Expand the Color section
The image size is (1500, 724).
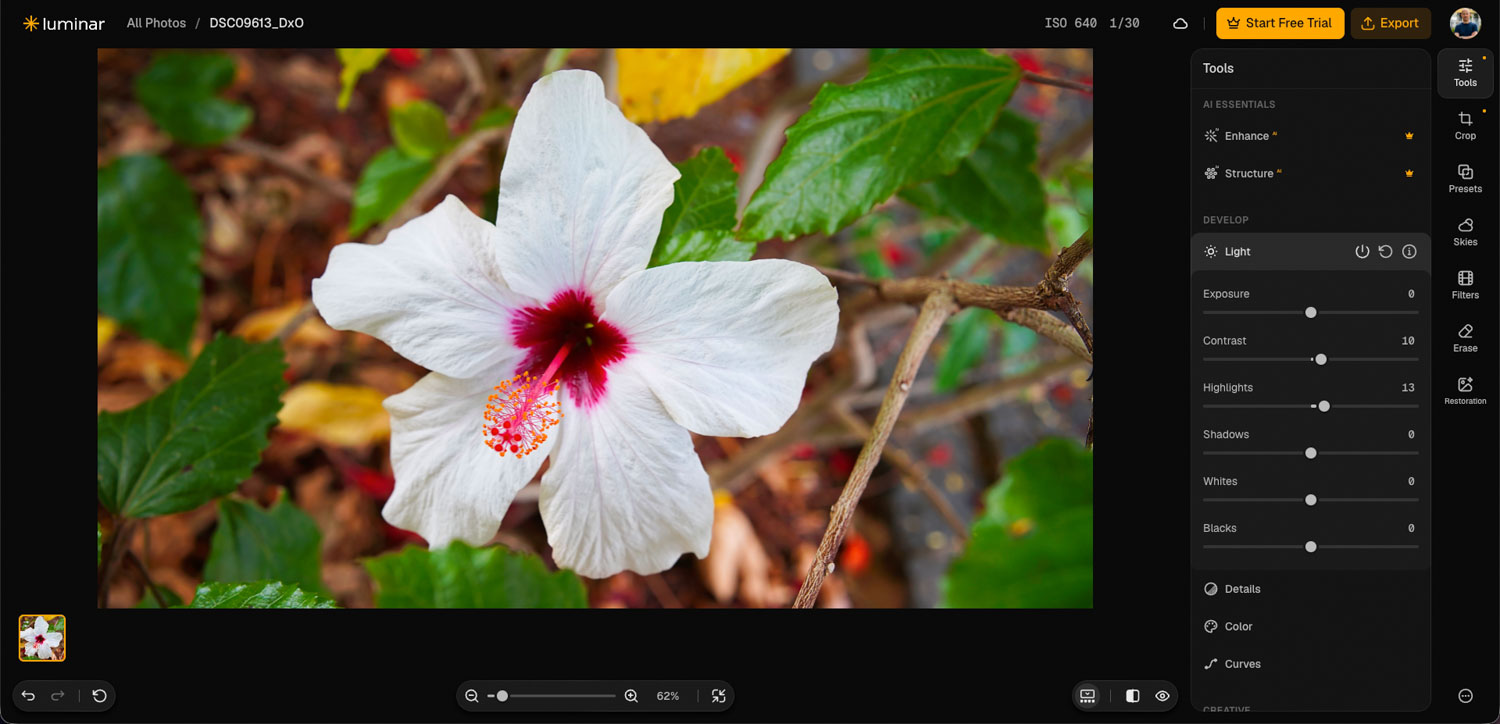tap(1310, 626)
